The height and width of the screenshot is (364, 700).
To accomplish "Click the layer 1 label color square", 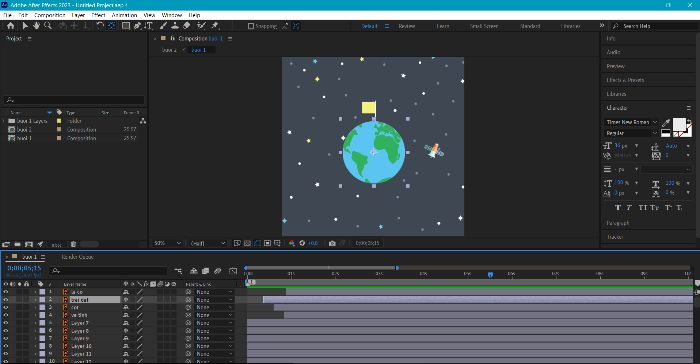I will tap(42, 292).
